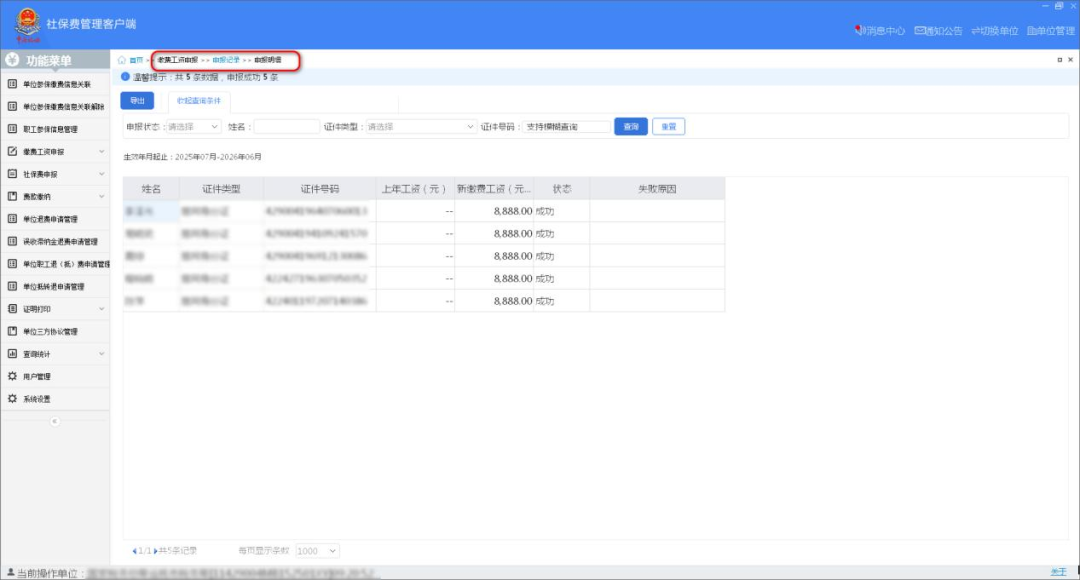Click the 申报记录 breadcrumb link
The height and width of the screenshot is (580, 1080).
pyautogui.click(x=226, y=61)
